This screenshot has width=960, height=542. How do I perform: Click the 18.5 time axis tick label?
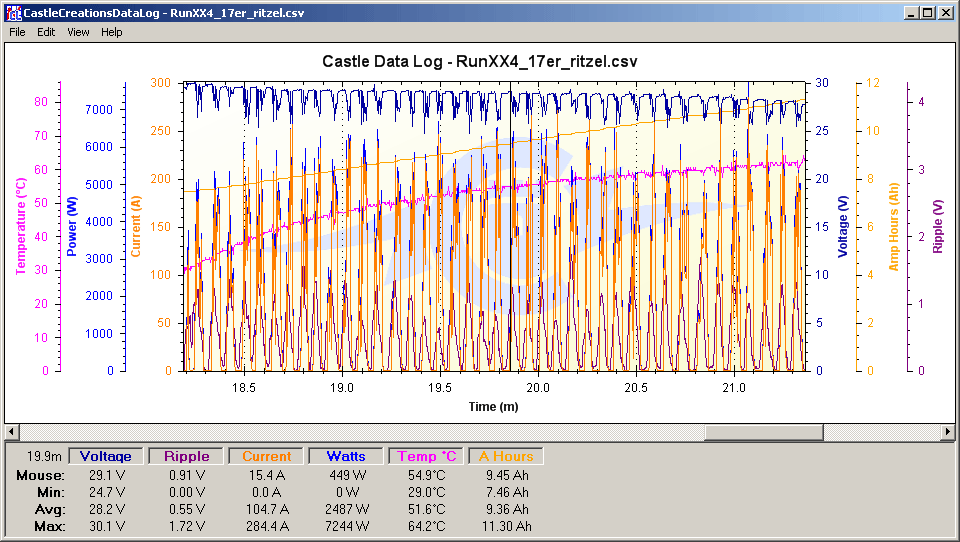point(244,388)
